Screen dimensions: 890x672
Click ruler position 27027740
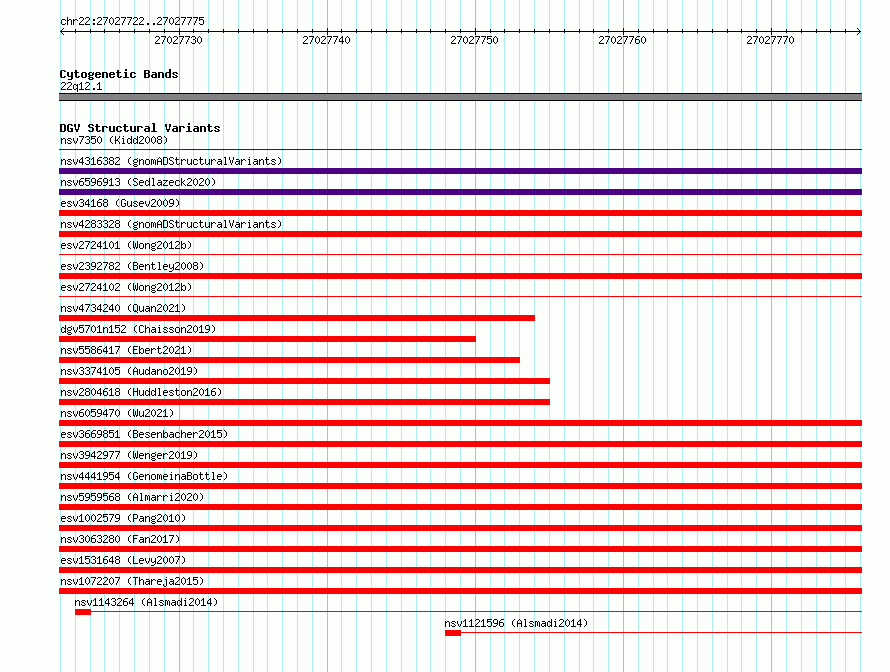click(326, 40)
